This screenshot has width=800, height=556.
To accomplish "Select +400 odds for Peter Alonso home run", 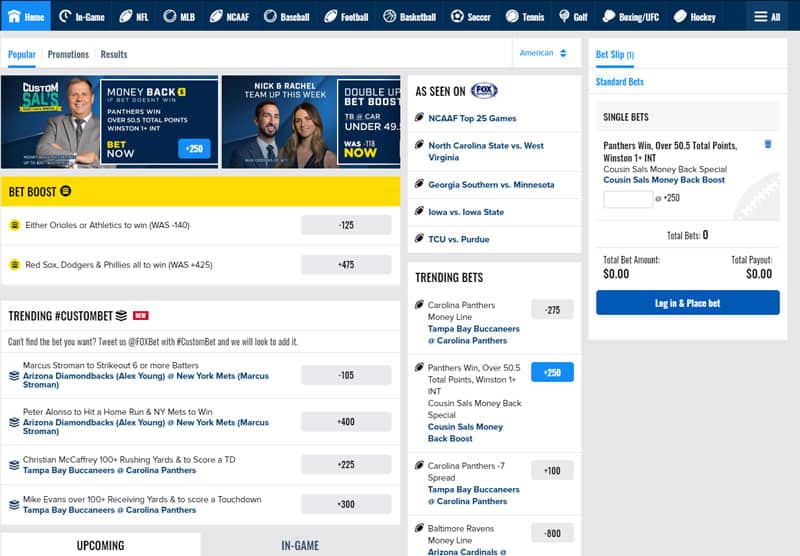I will click(346, 422).
